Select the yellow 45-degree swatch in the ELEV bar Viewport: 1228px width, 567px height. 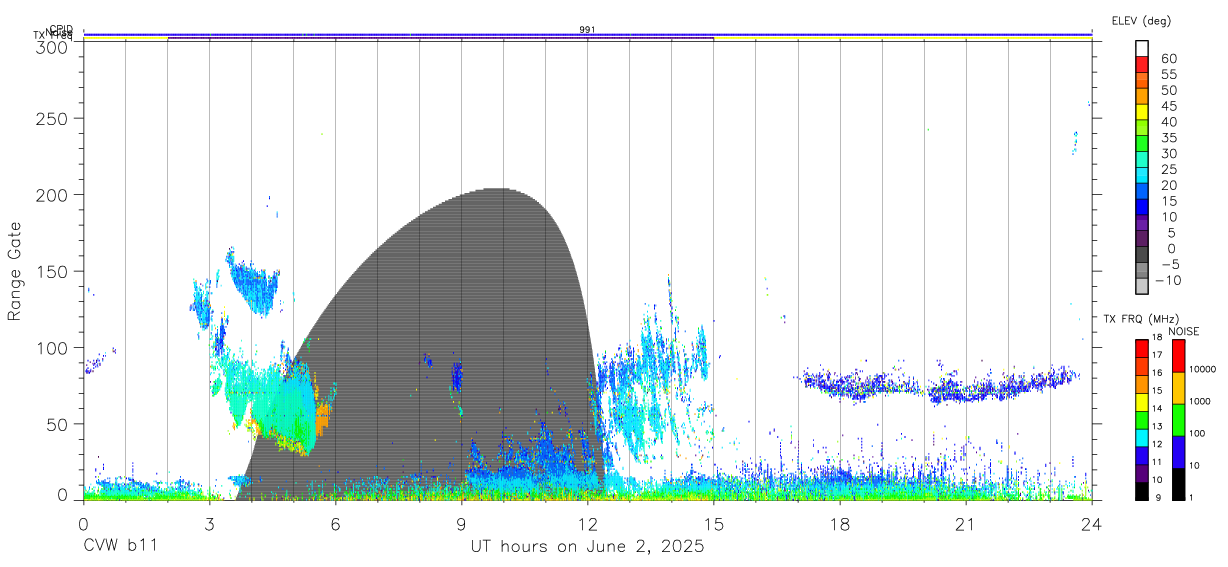pos(1142,112)
